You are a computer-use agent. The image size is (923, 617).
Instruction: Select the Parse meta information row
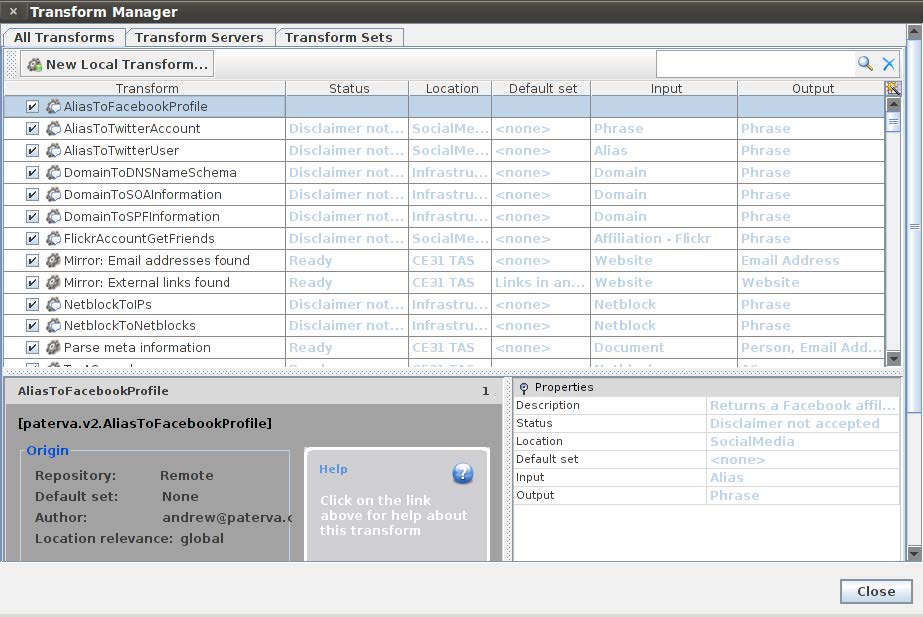pos(137,348)
